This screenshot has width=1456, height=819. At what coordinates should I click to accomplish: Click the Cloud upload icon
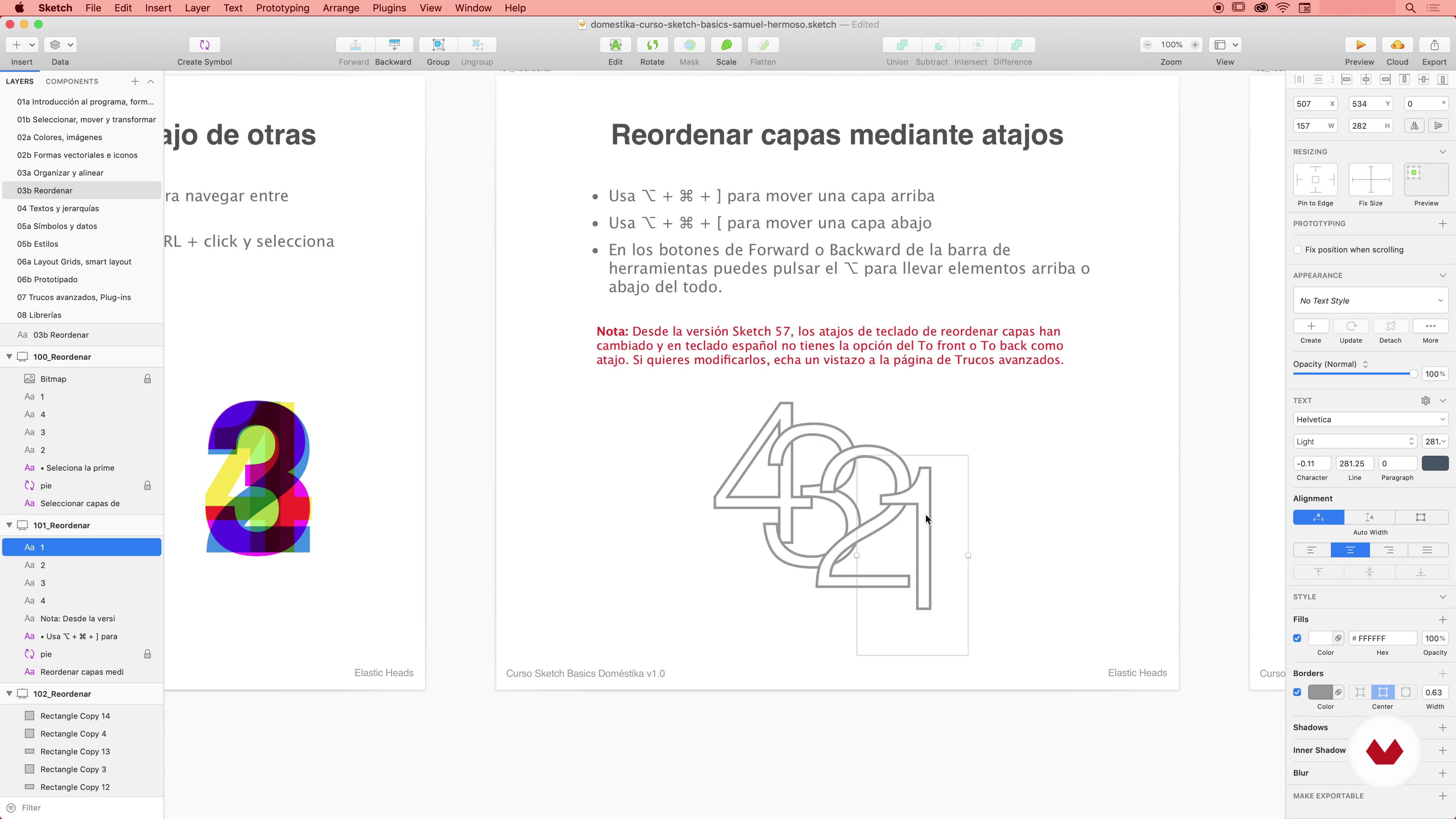1397,45
